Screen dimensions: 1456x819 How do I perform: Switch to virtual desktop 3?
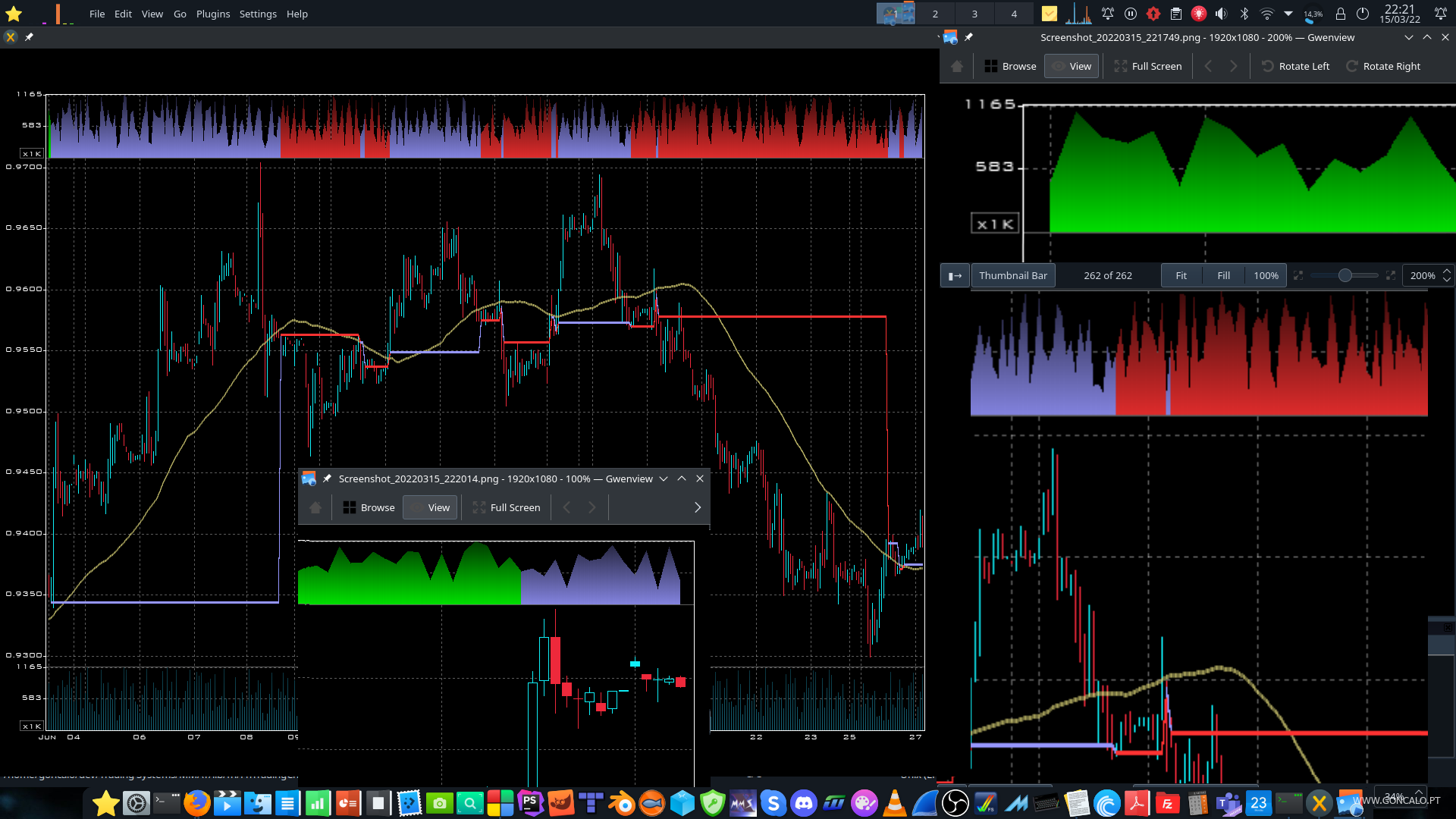pyautogui.click(x=974, y=14)
